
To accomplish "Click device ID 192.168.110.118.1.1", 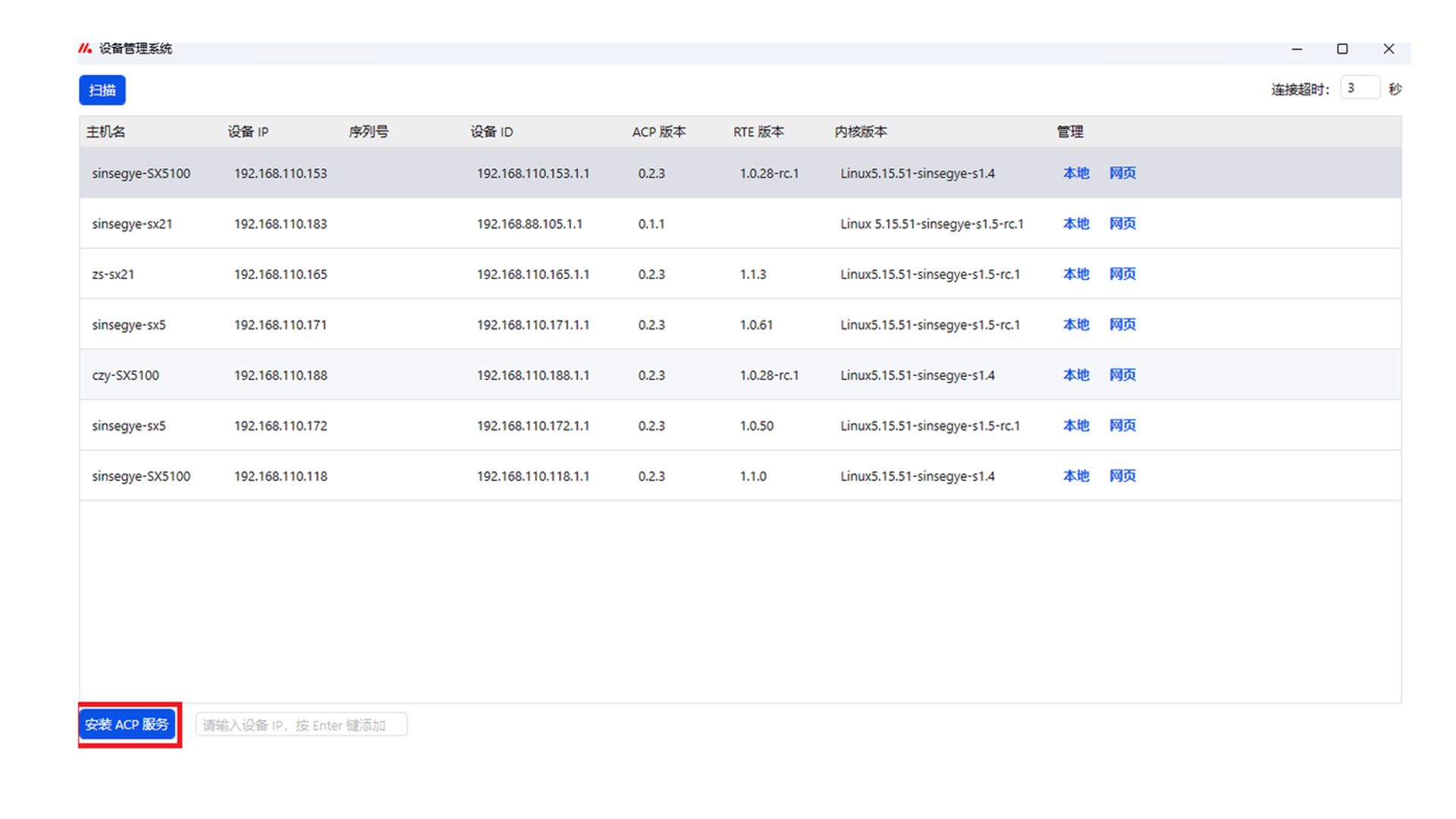I will click(533, 476).
